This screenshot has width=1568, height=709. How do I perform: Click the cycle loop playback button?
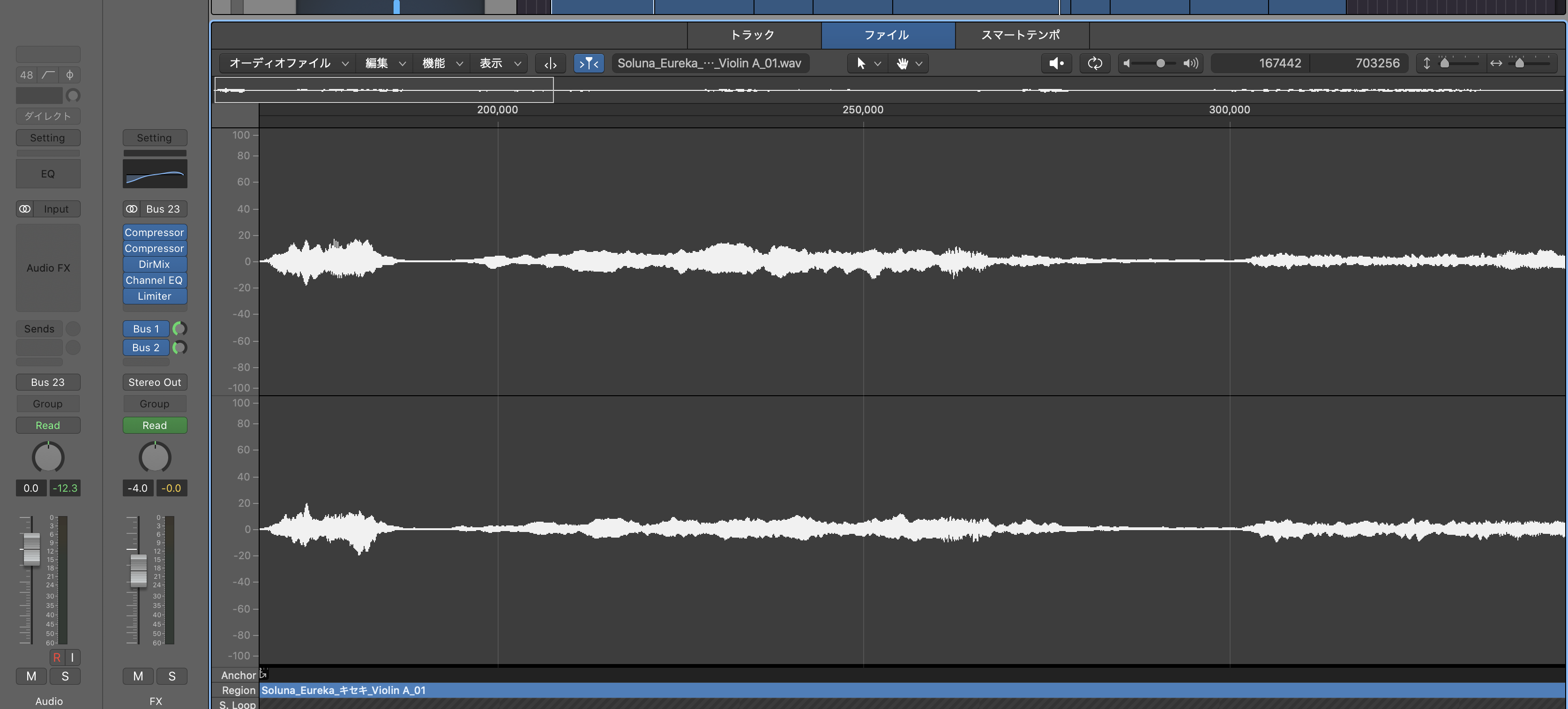(x=1094, y=63)
